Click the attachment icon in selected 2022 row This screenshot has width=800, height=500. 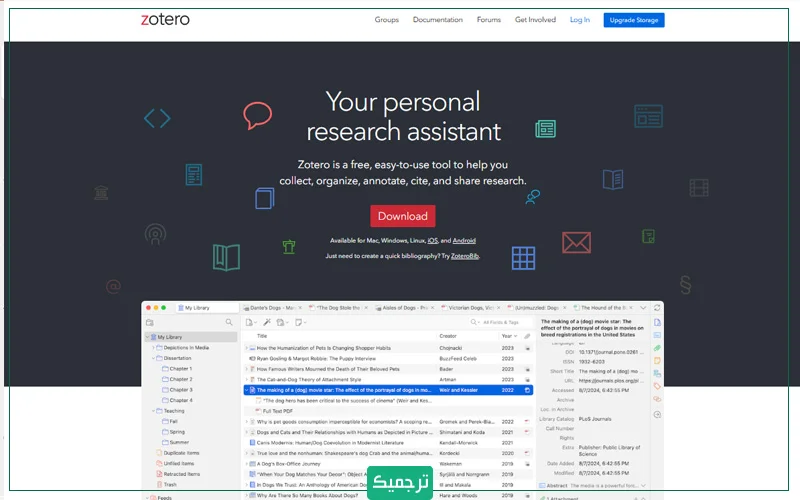click(528, 390)
